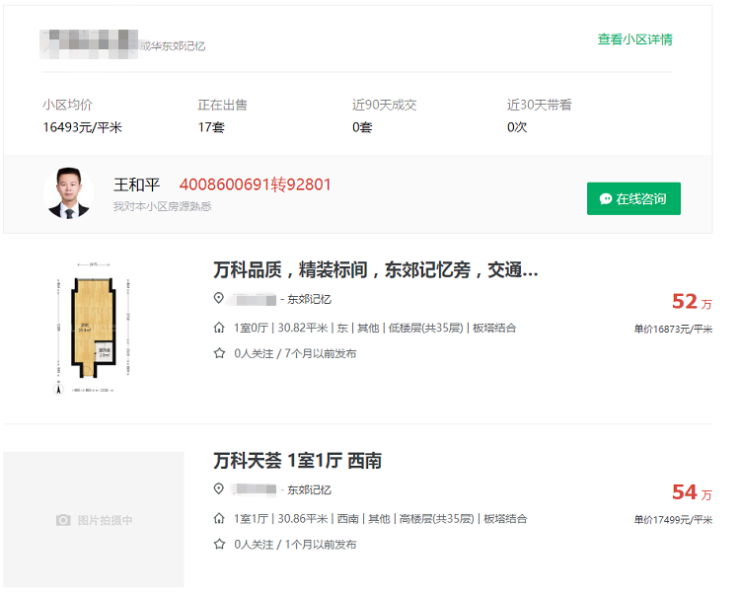740x595 pixels.
Task: Open floor plan thumbnail of 52万 listing
Action: (x=93, y=328)
